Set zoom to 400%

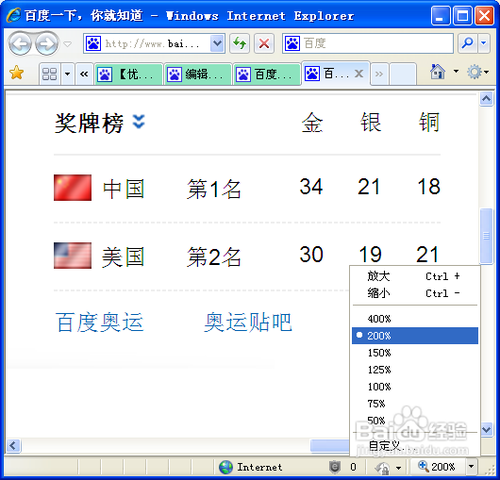point(415,319)
